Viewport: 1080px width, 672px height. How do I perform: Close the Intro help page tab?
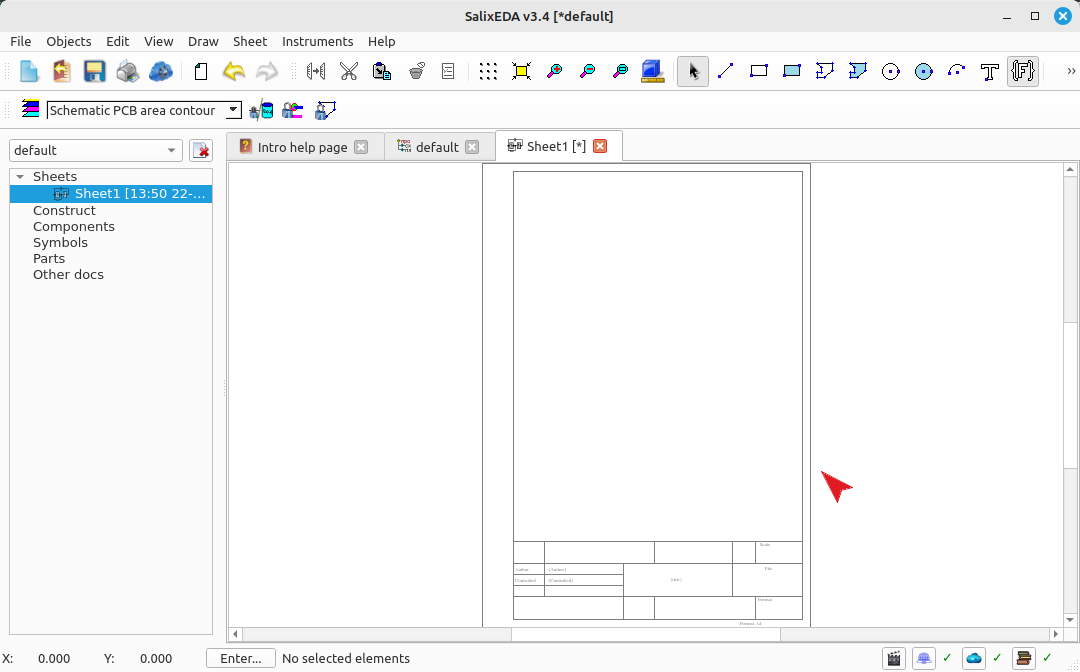(x=361, y=147)
